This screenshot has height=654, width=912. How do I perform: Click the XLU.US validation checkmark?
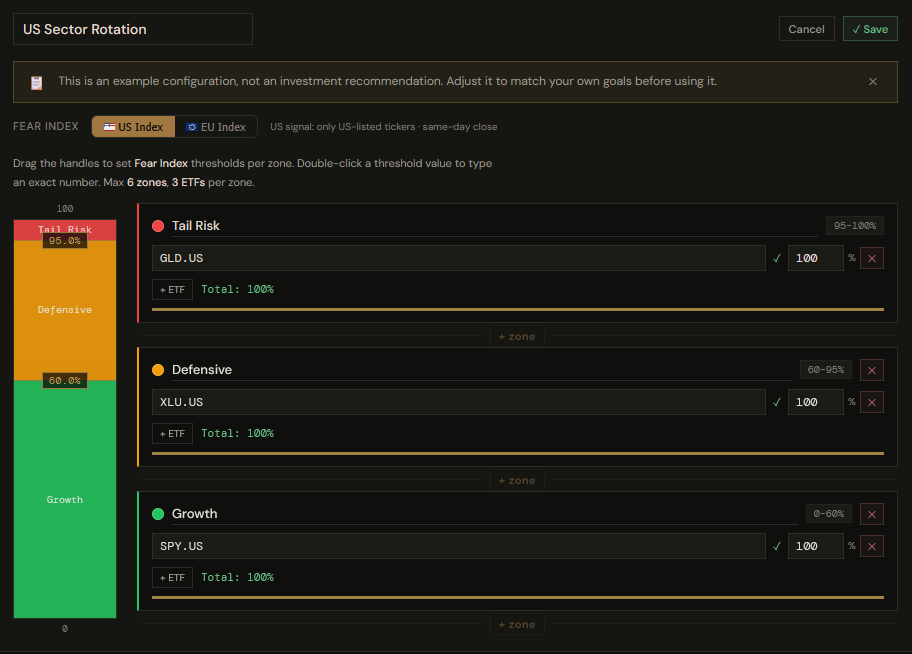776,402
